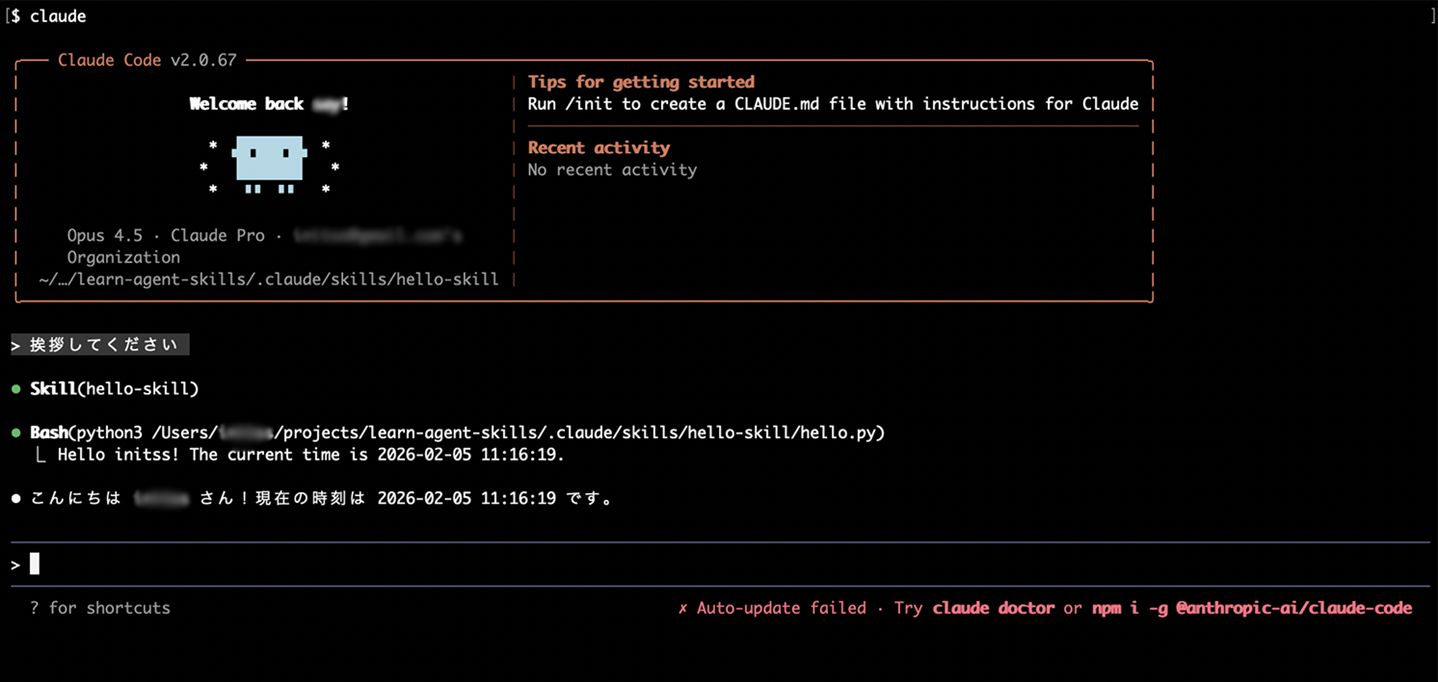Click the prompt arrow at the input line
This screenshot has height=682, width=1438.
click(16, 565)
